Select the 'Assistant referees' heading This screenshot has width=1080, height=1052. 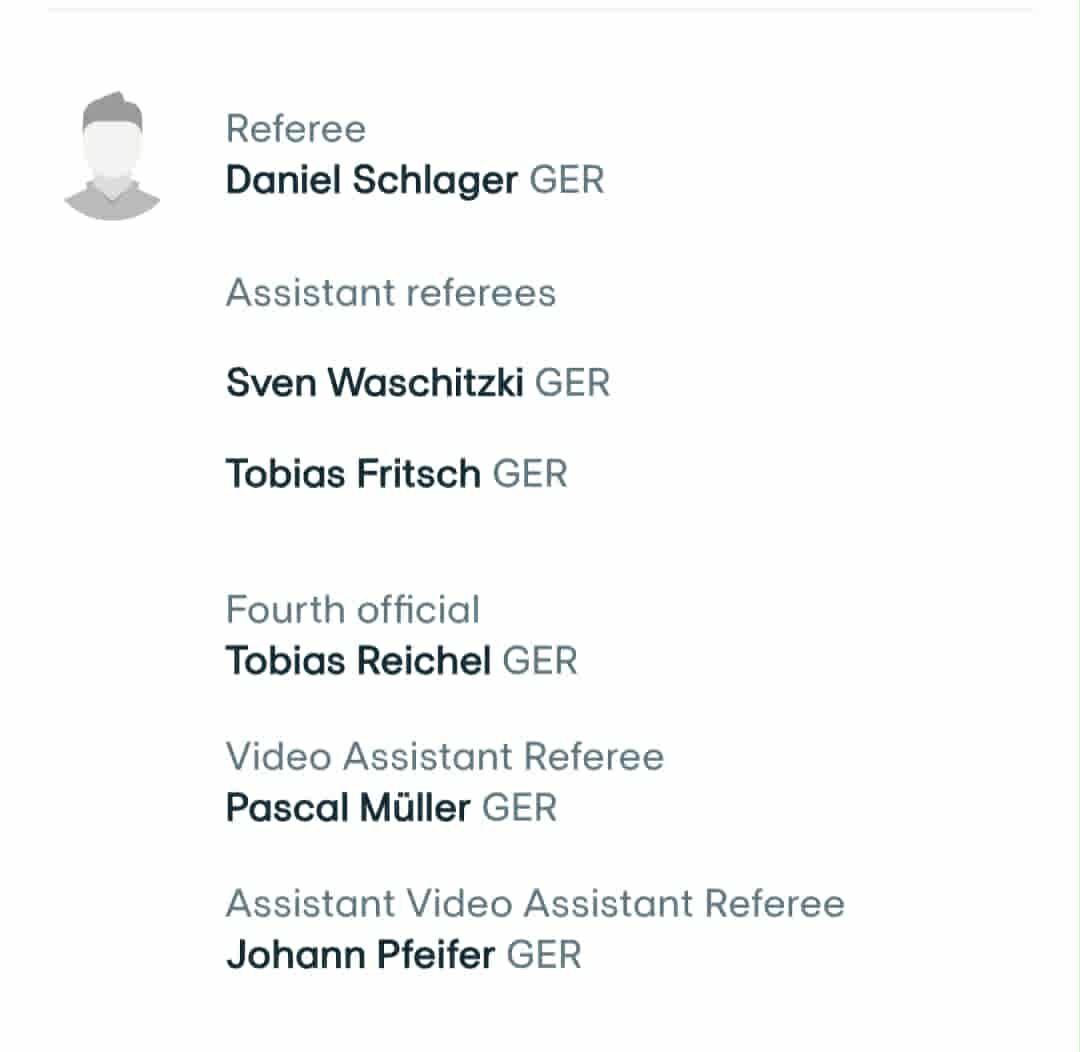click(390, 293)
